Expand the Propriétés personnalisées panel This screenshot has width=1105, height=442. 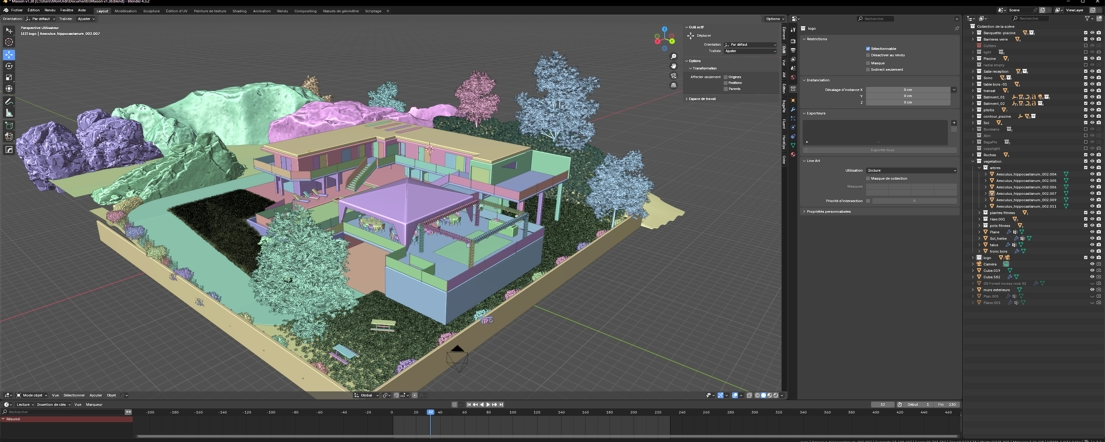coord(830,211)
